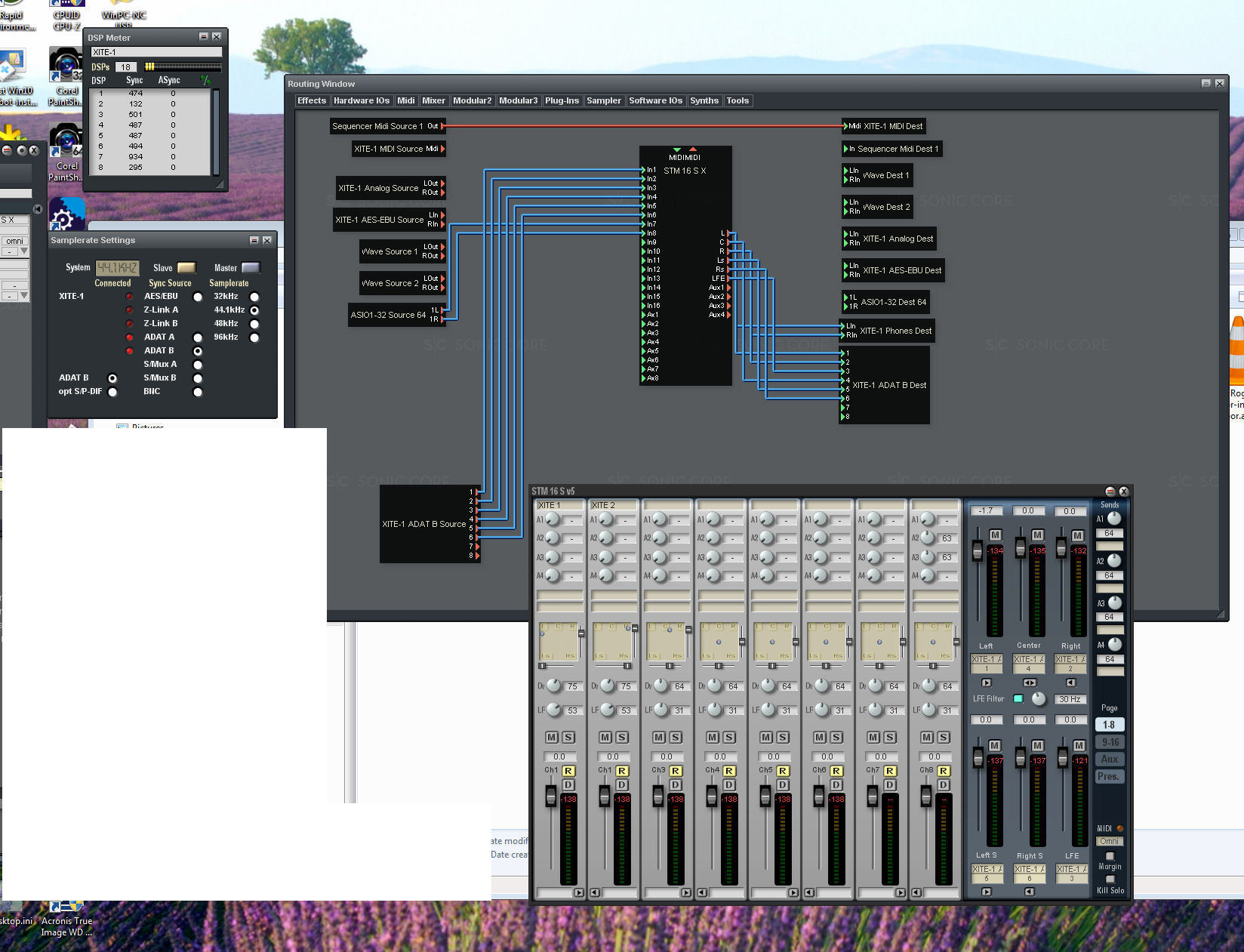Click the arrow at bottom of XITE 1 strip
Image resolution: width=1244 pixels, height=952 pixels.
tap(578, 892)
